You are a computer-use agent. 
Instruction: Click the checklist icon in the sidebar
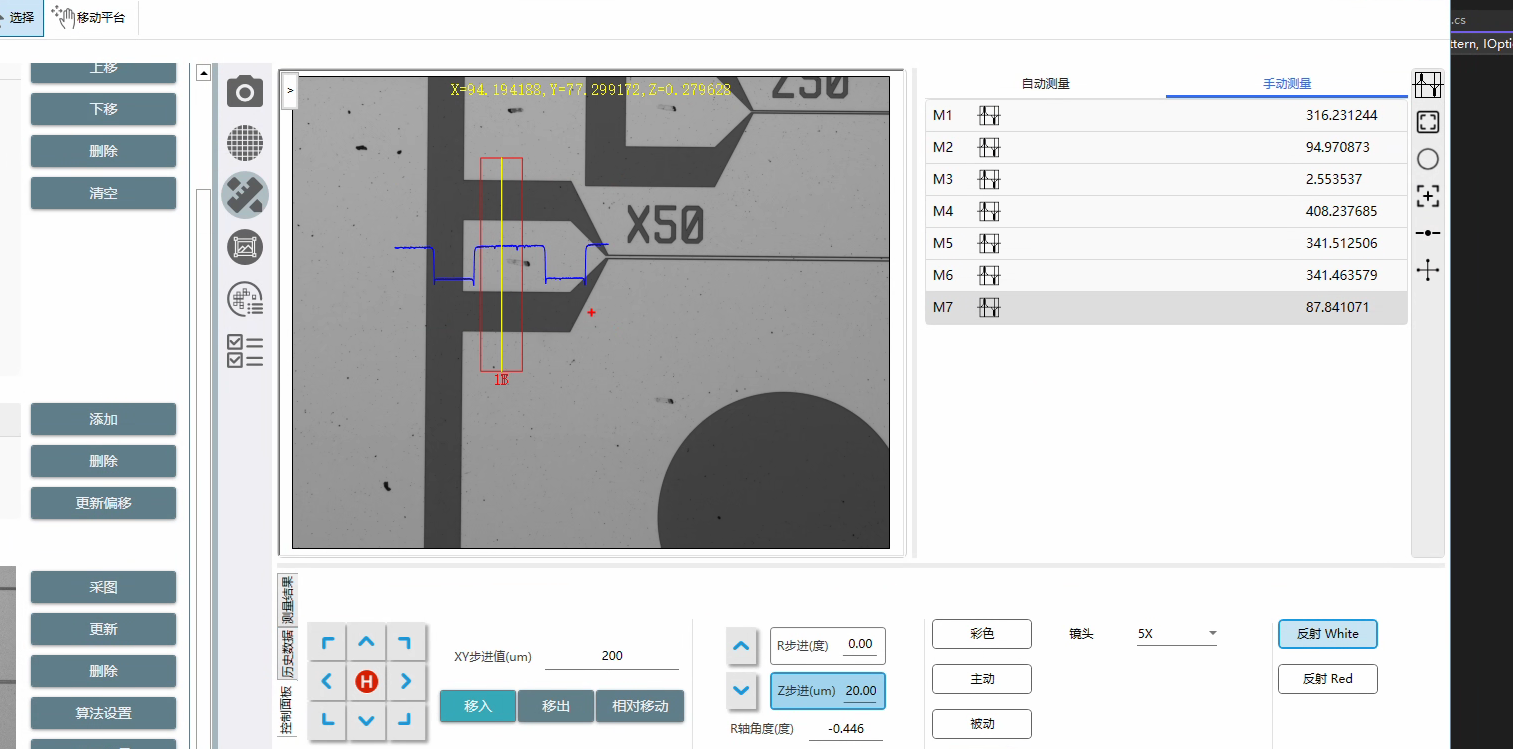245,351
